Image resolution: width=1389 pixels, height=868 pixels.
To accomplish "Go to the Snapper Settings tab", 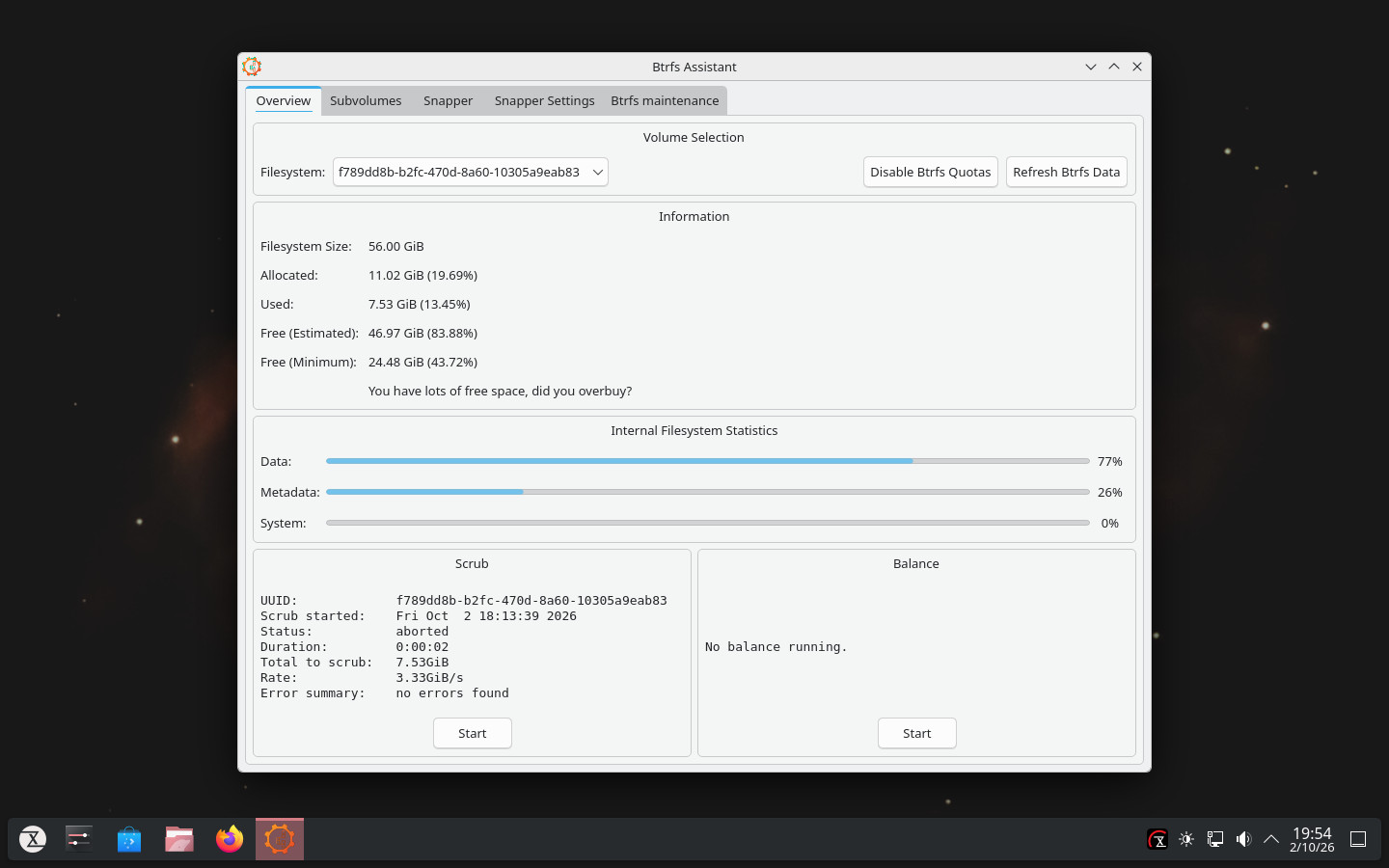I will (x=545, y=100).
